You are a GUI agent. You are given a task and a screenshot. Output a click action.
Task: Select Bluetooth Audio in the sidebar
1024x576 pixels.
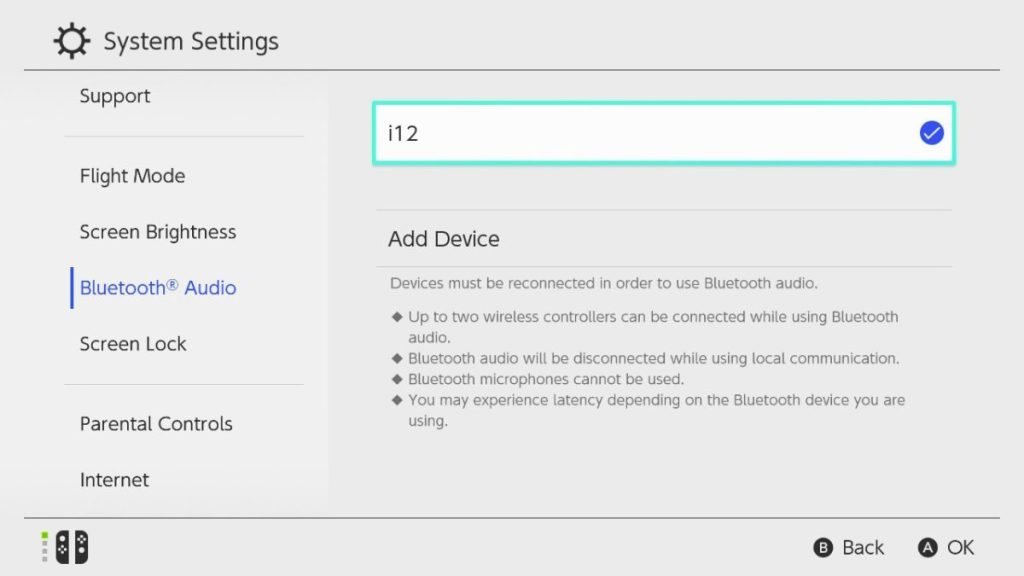pos(157,287)
